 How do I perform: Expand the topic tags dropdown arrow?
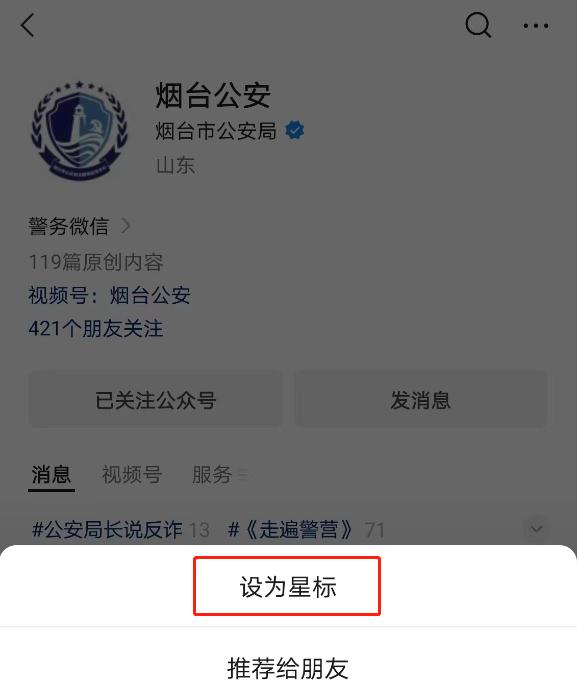536,529
